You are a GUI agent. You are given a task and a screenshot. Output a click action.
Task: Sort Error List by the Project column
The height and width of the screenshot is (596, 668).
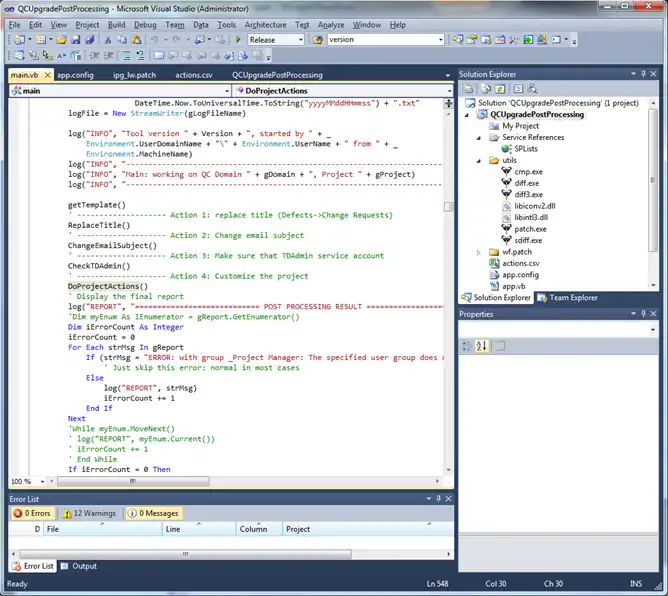[368, 529]
